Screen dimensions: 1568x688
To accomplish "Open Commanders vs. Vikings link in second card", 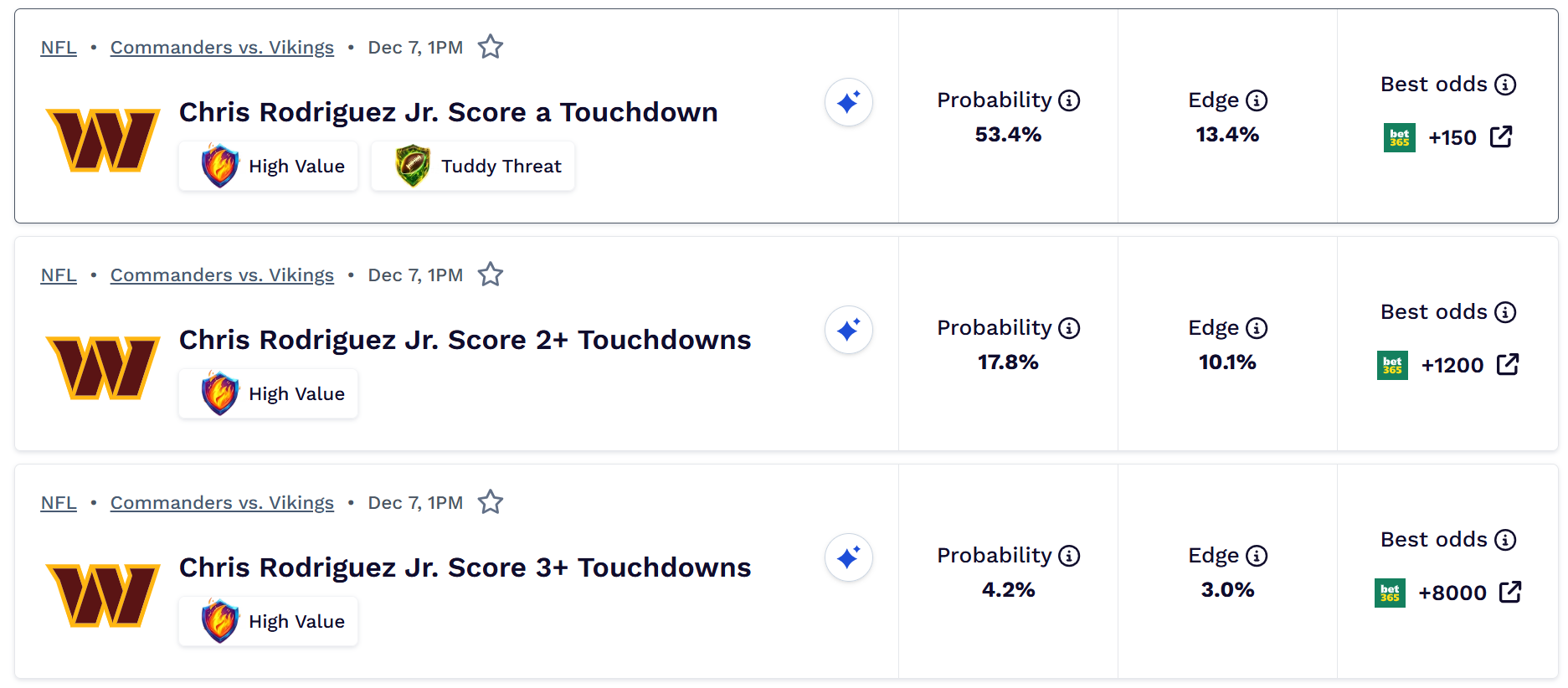I will point(222,275).
